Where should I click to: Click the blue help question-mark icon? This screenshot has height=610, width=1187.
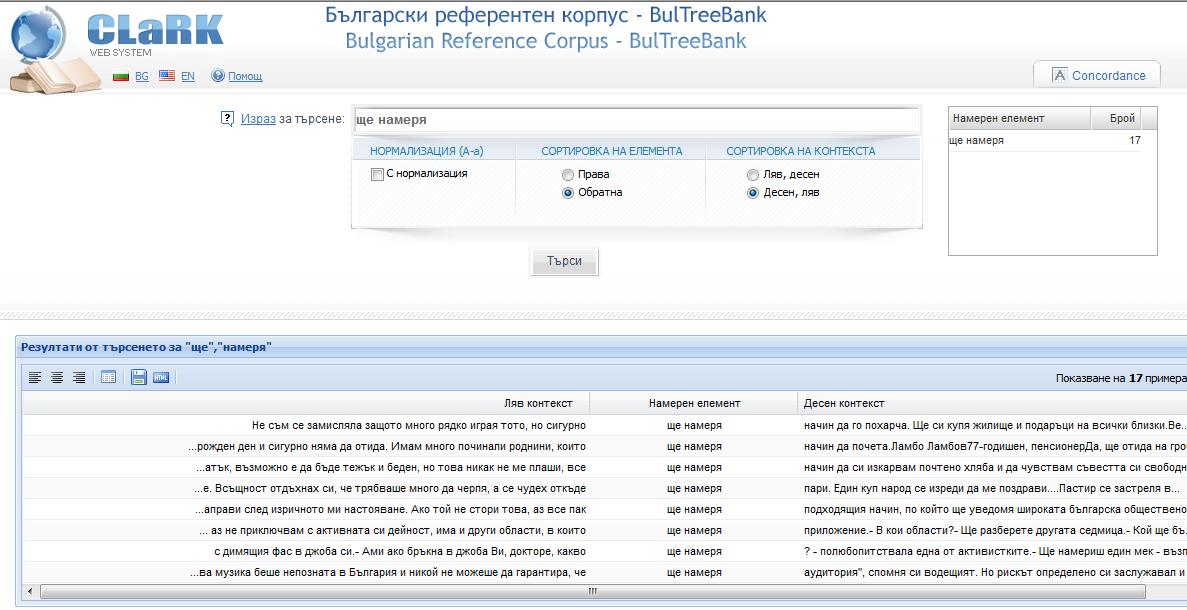pyautogui.click(x=218, y=76)
